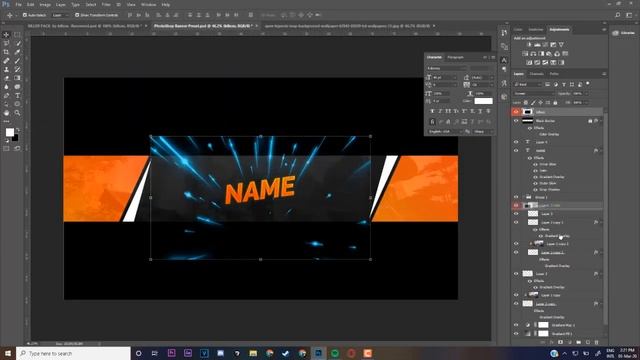This screenshot has width=640, height=360.
Task: Add an Invert adjustment
Action: (529, 62)
